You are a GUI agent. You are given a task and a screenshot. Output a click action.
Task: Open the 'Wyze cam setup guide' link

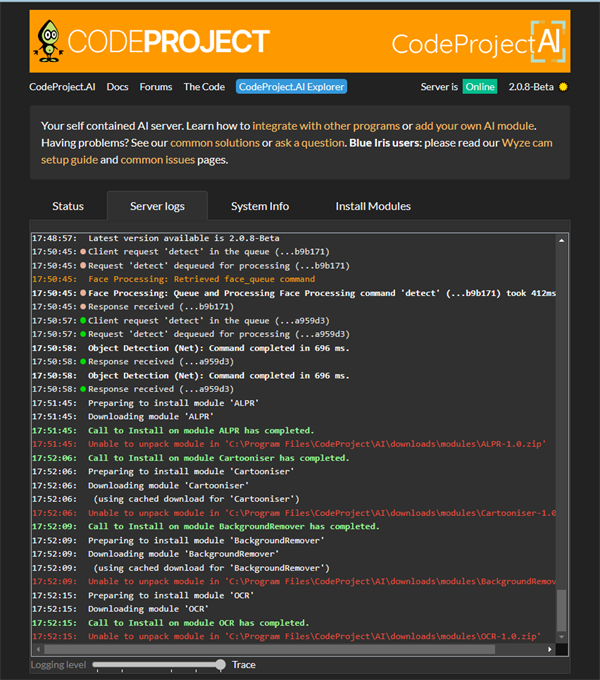527,143
